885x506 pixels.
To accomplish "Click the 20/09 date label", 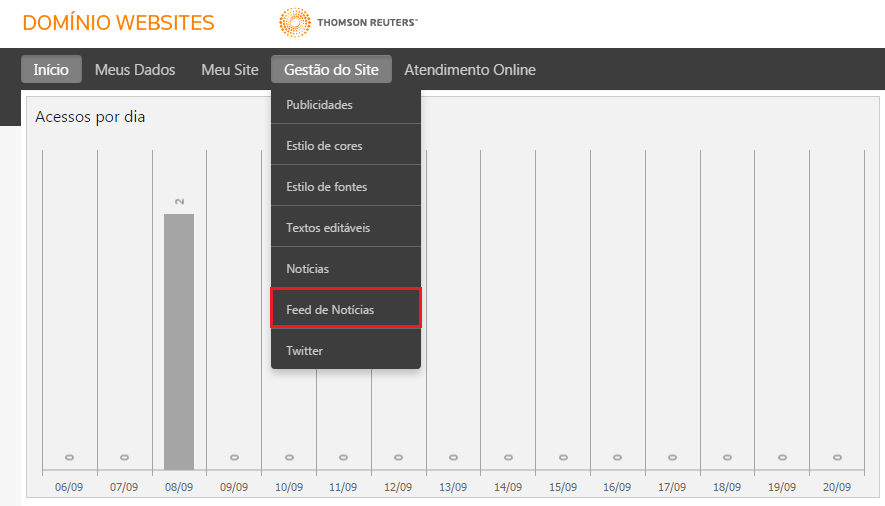I will pos(836,487).
